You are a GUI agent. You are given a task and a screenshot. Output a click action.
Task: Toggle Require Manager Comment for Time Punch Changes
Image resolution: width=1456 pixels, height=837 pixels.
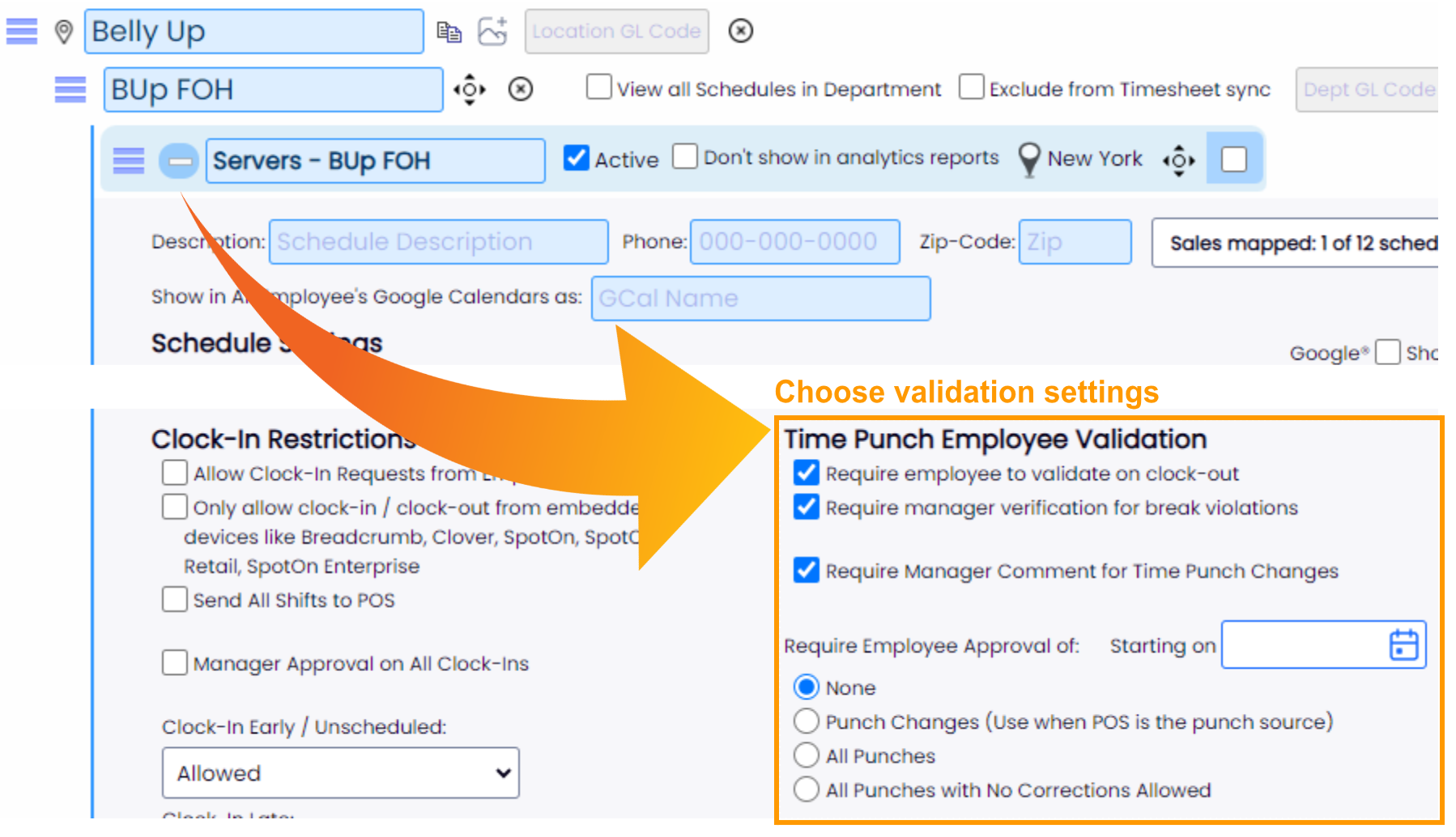(806, 570)
